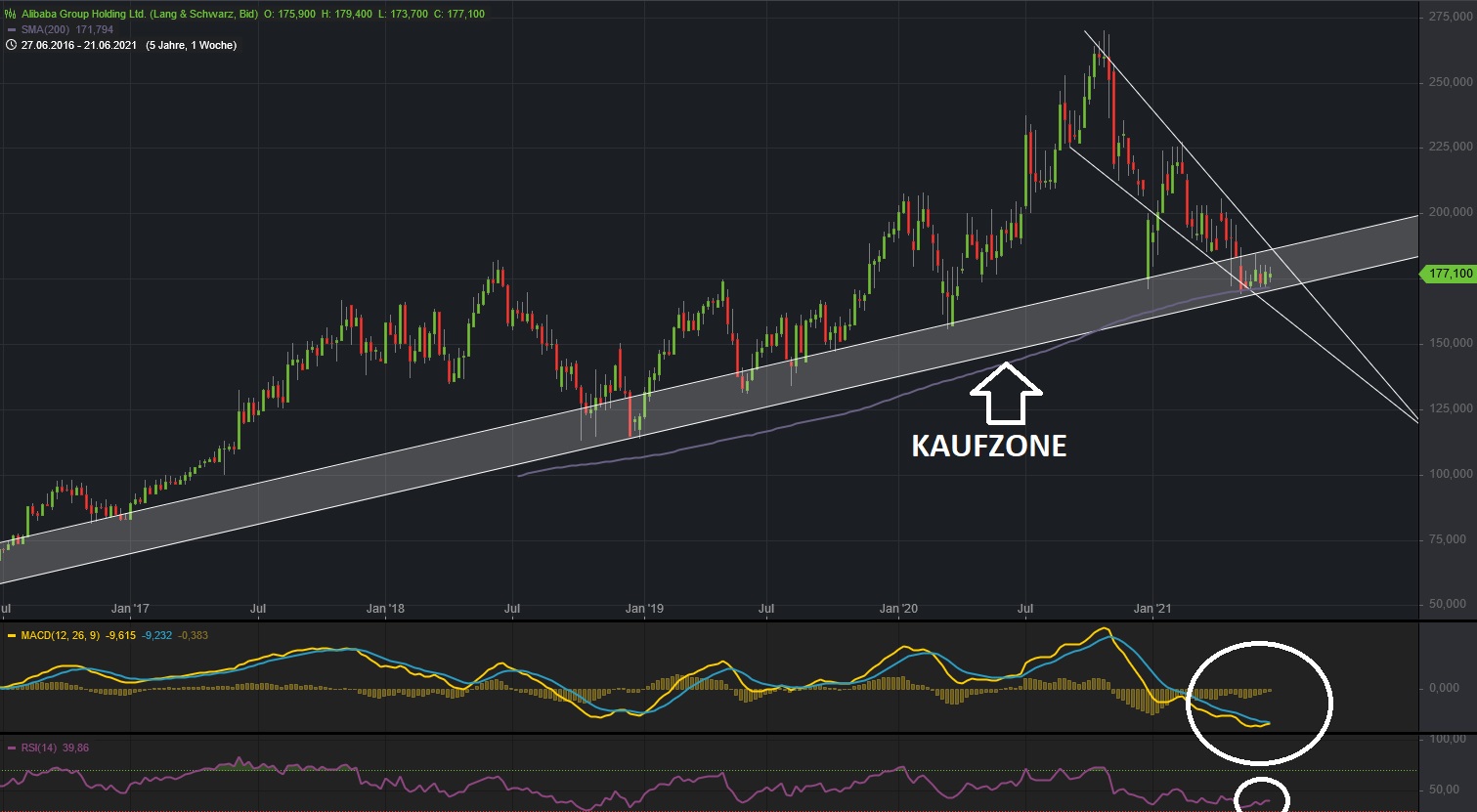Screen dimensions: 1477x812
Task: Click the MACD yellow line legend marker
Action: click(11, 634)
